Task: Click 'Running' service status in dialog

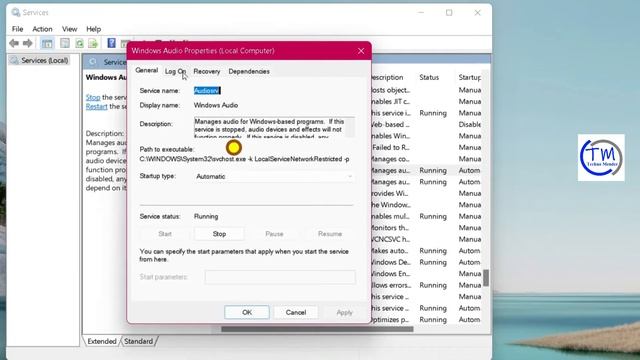Action: pos(206,216)
